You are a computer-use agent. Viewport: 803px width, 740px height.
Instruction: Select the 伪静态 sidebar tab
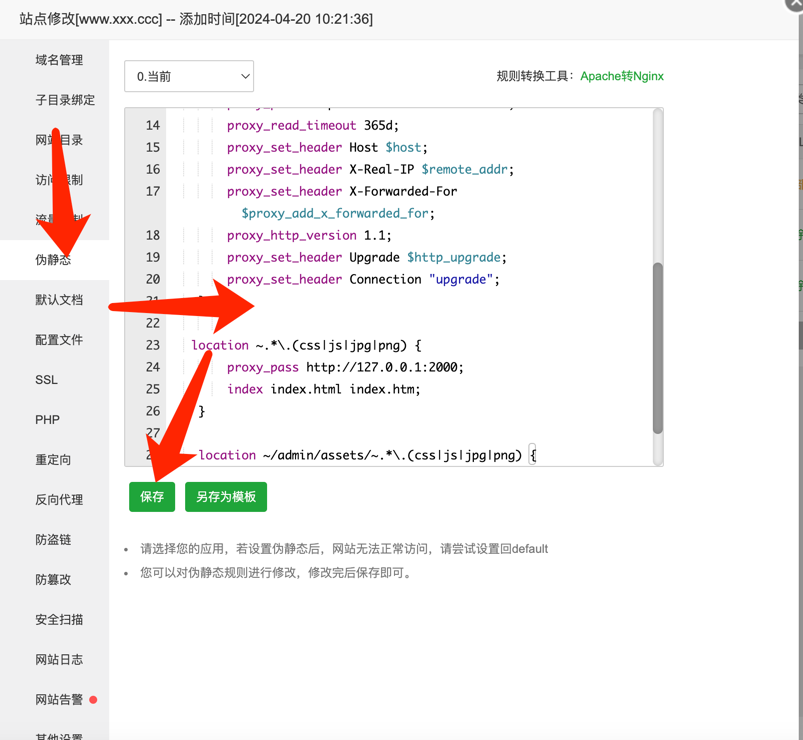[x=53, y=260]
